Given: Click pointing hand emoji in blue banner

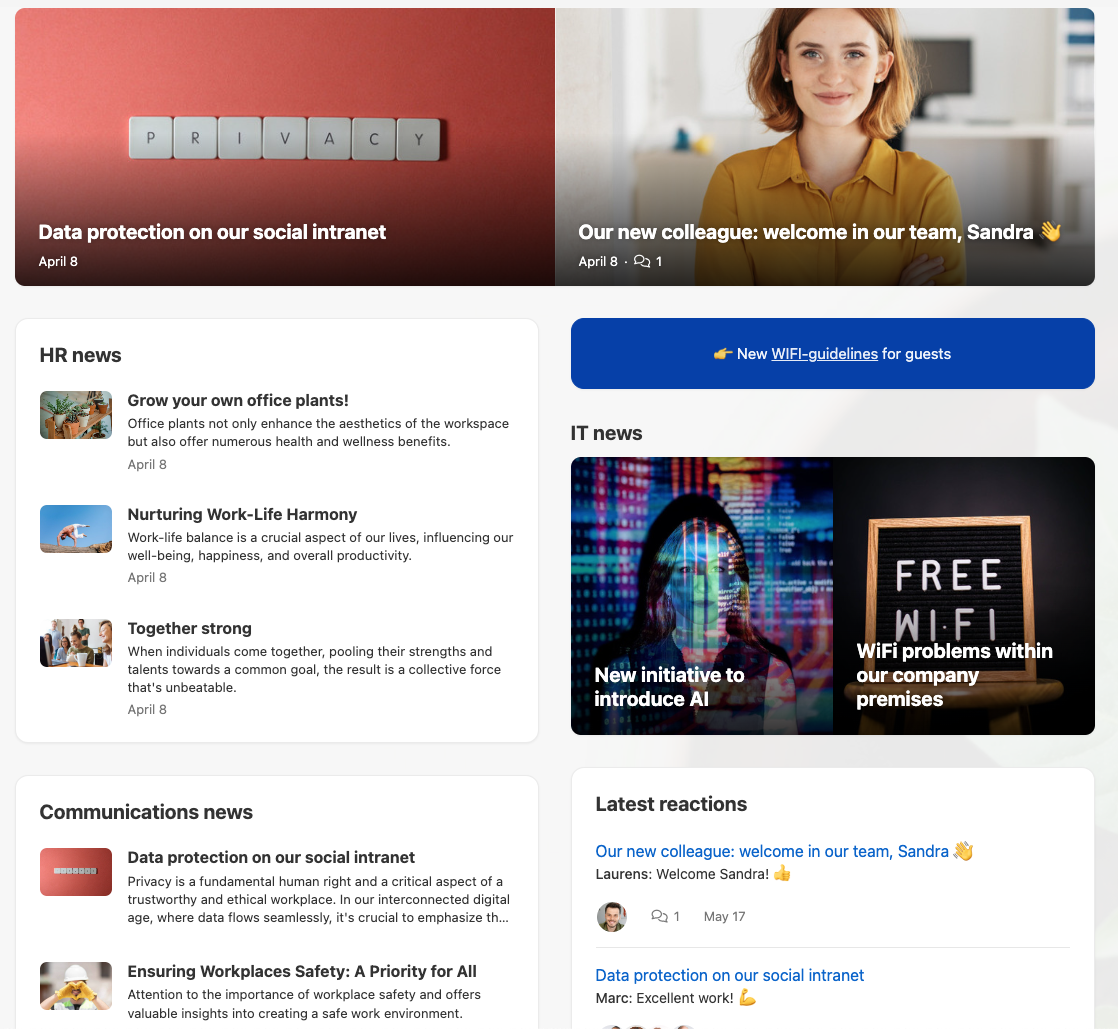Looking at the screenshot, I should (723, 354).
